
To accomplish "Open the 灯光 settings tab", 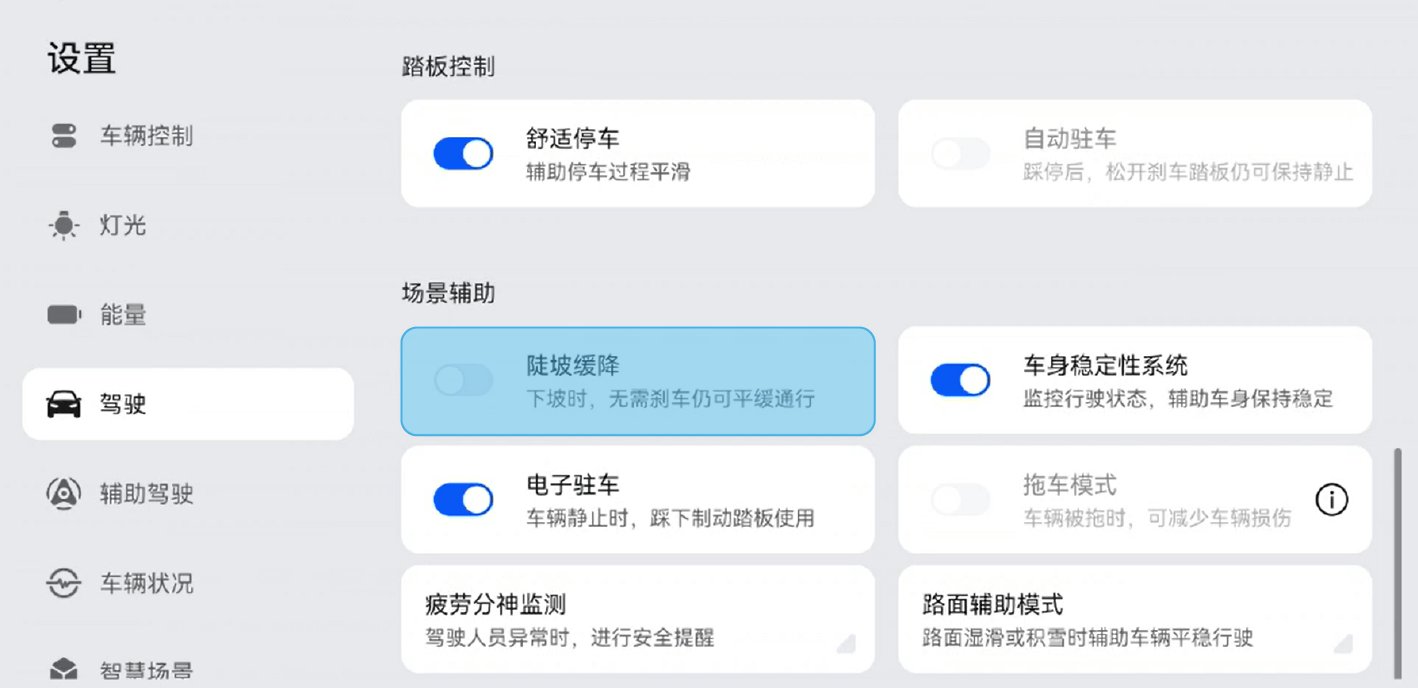I will point(123,226).
